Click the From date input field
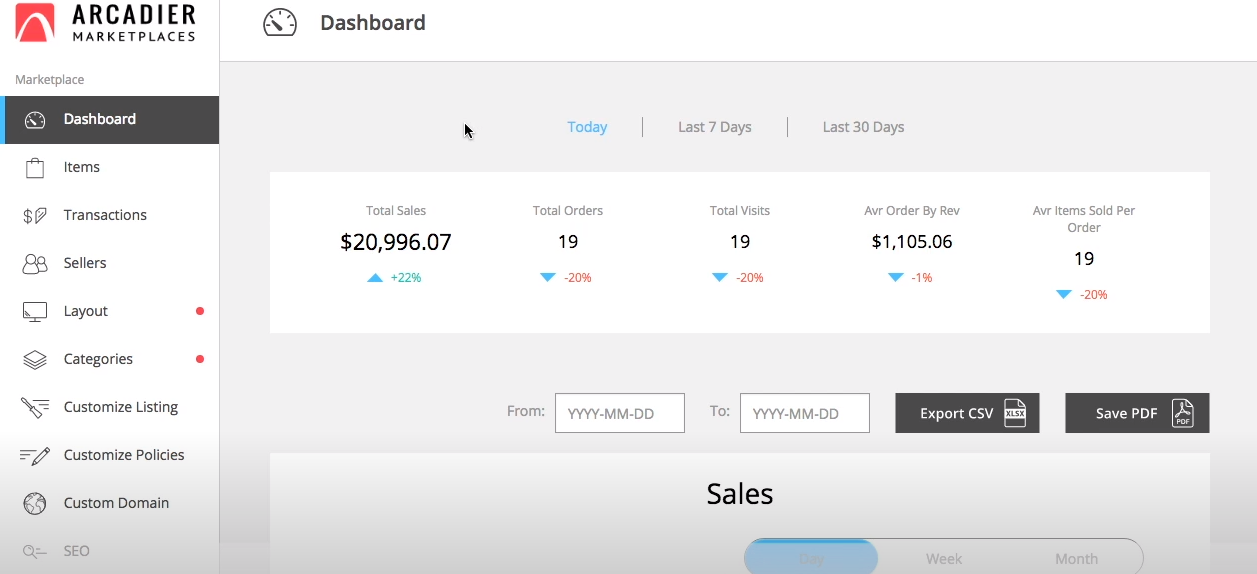Viewport: 1257px width, 574px height. (x=620, y=413)
